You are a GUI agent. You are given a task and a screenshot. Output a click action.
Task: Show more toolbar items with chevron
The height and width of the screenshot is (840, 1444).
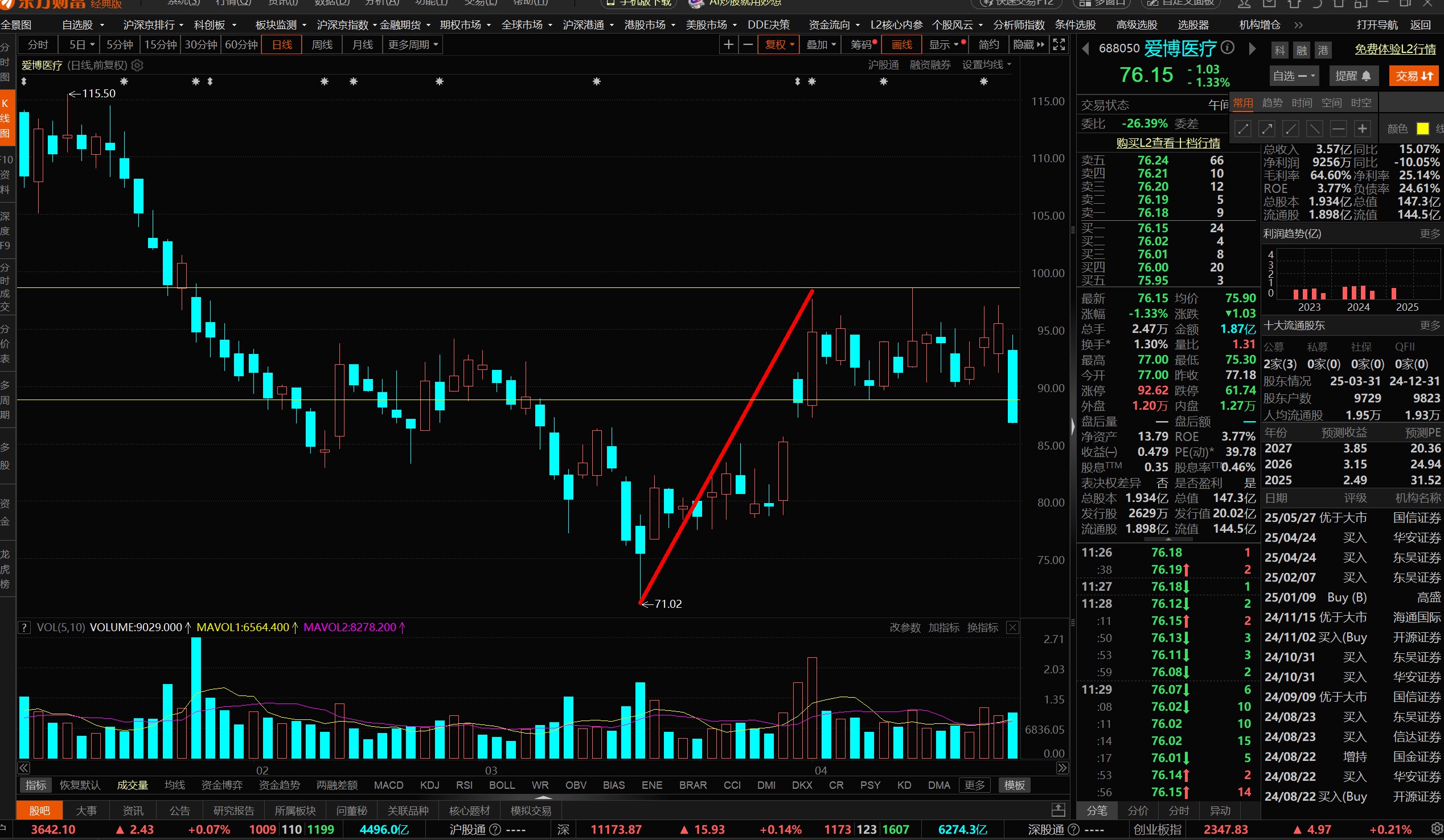tap(1298, 25)
